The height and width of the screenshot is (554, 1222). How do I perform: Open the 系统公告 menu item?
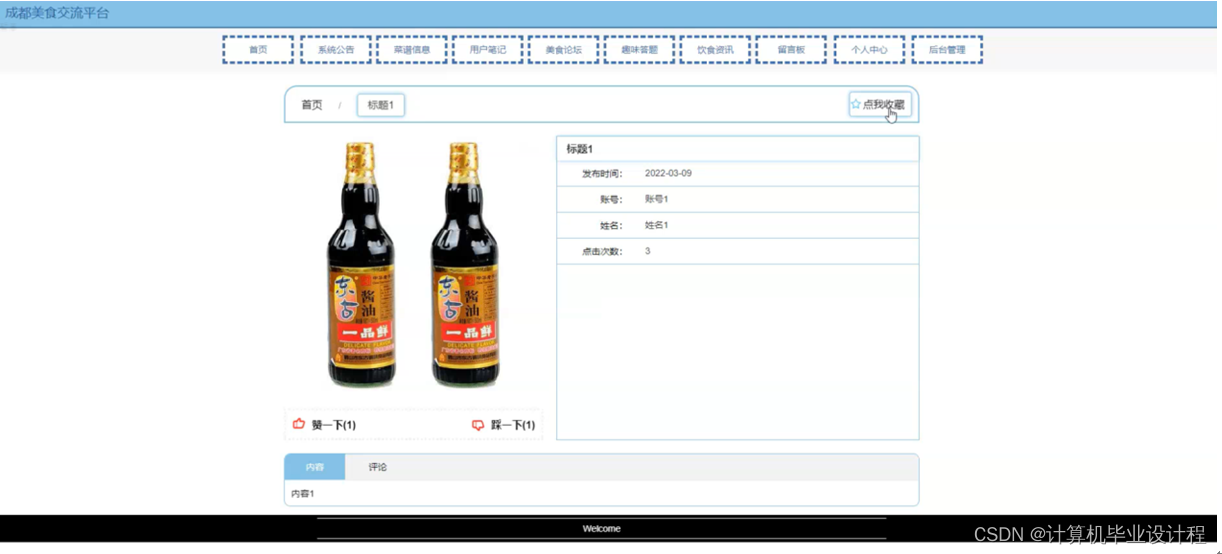(336, 50)
